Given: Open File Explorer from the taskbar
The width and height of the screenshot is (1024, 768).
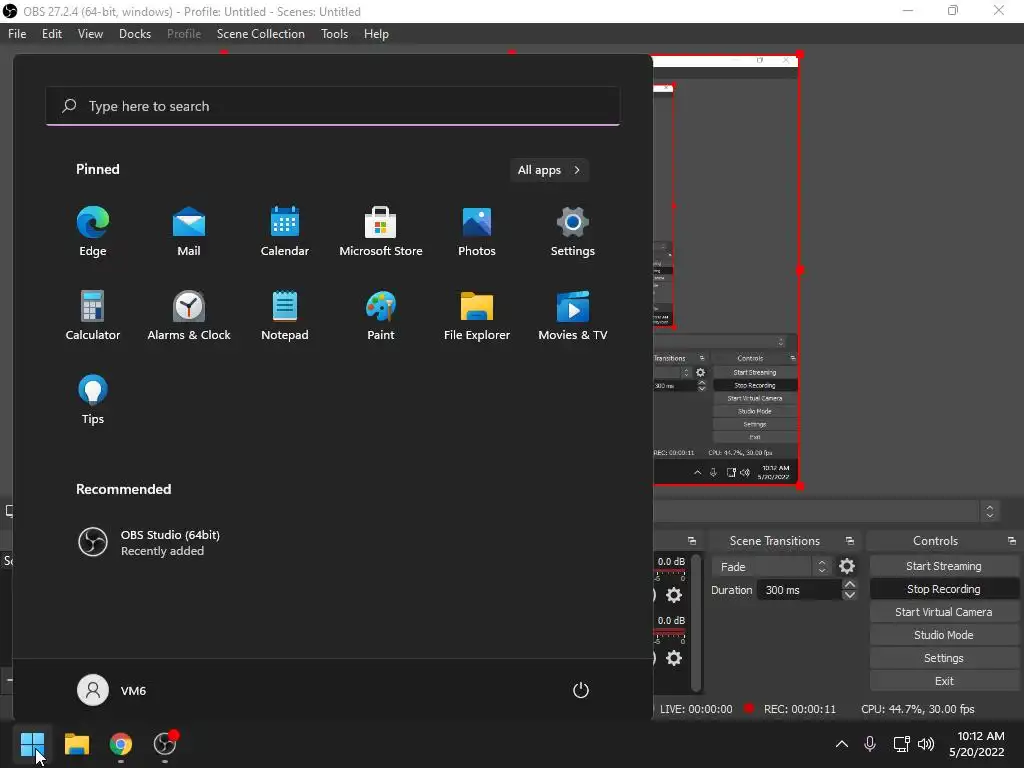Looking at the screenshot, I should 76,744.
